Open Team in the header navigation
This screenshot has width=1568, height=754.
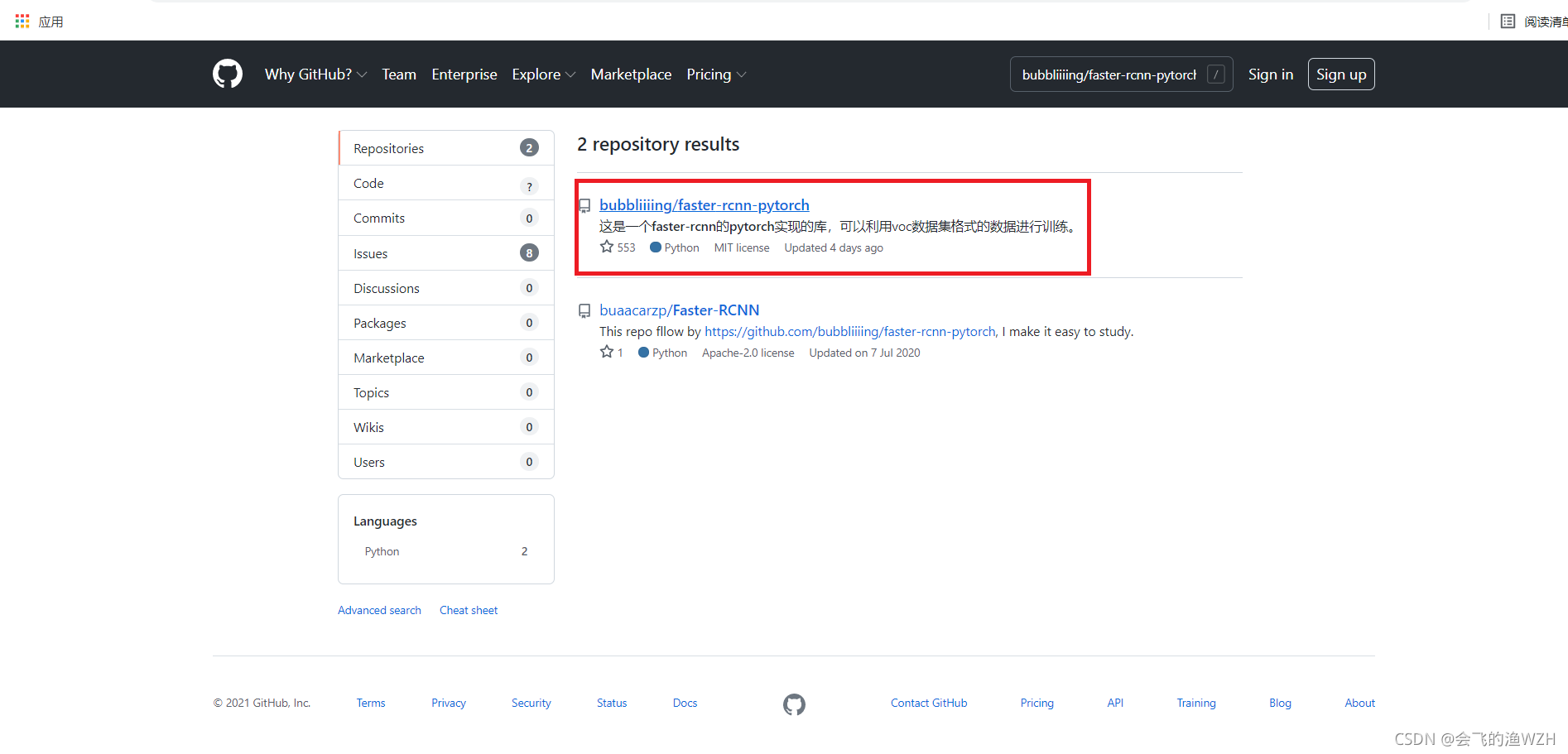[x=399, y=74]
